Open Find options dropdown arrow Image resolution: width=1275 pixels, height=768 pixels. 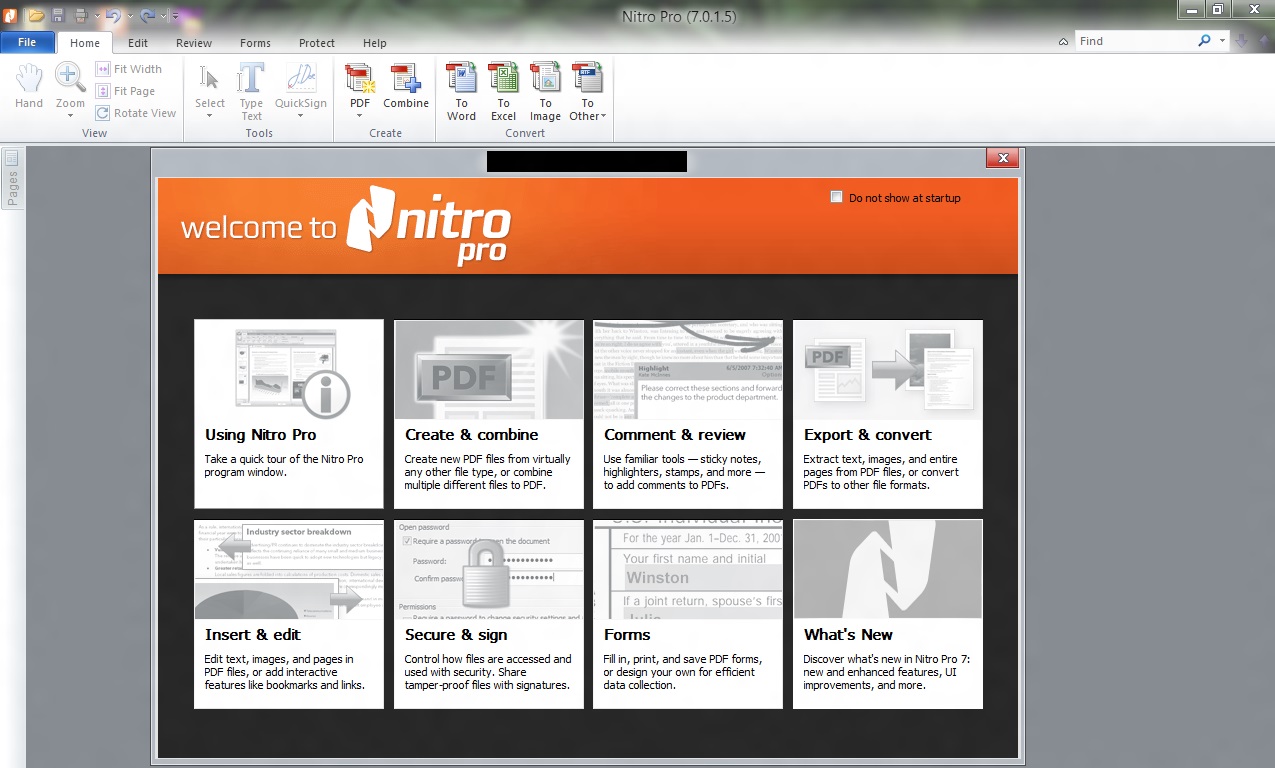1223,41
